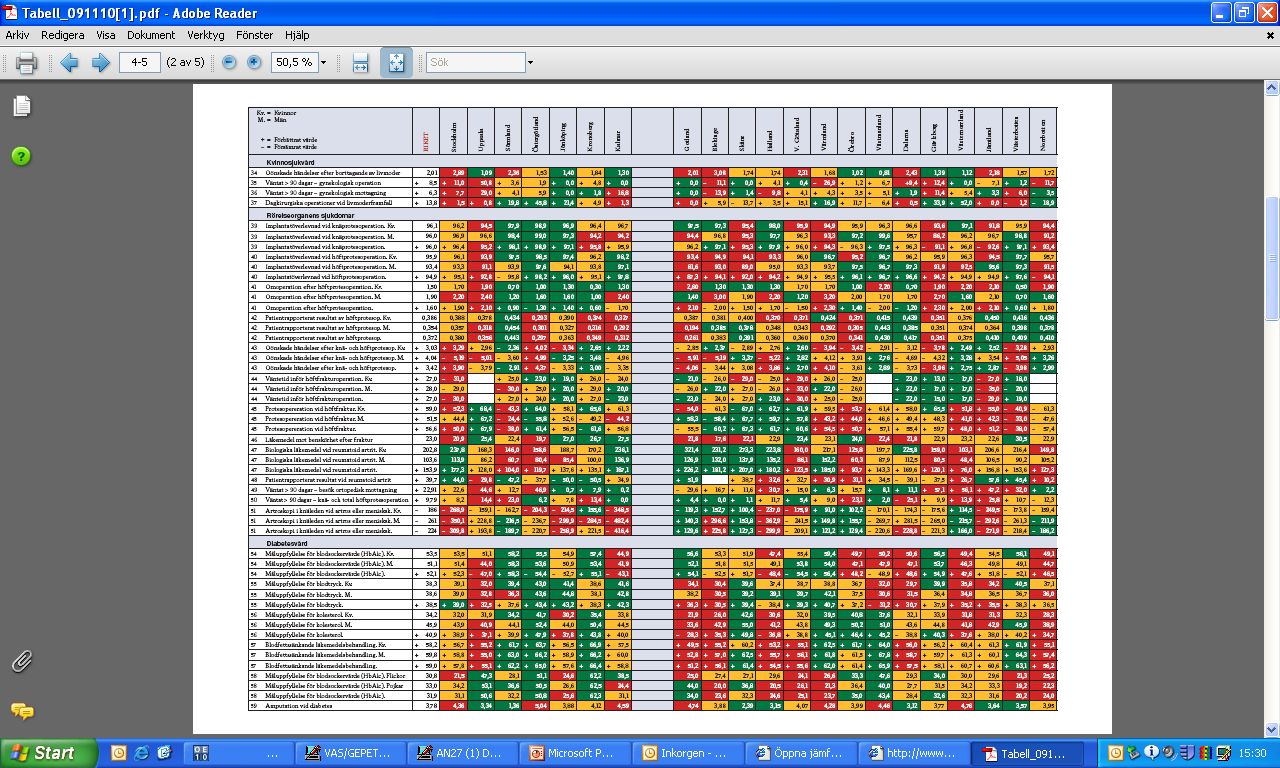Toggle fit one full page view
The width and height of the screenshot is (1280, 768).
tap(396, 63)
